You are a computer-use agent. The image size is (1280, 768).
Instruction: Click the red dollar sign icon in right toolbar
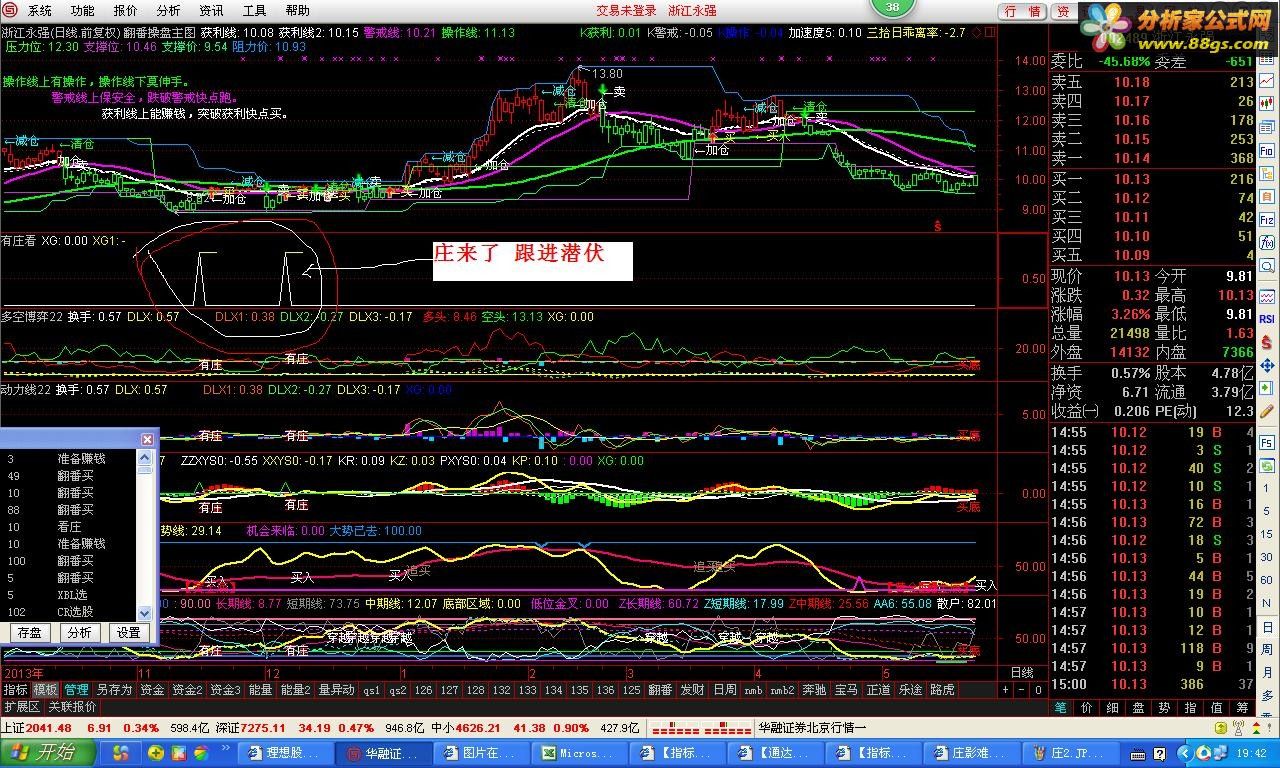[x=1267, y=343]
